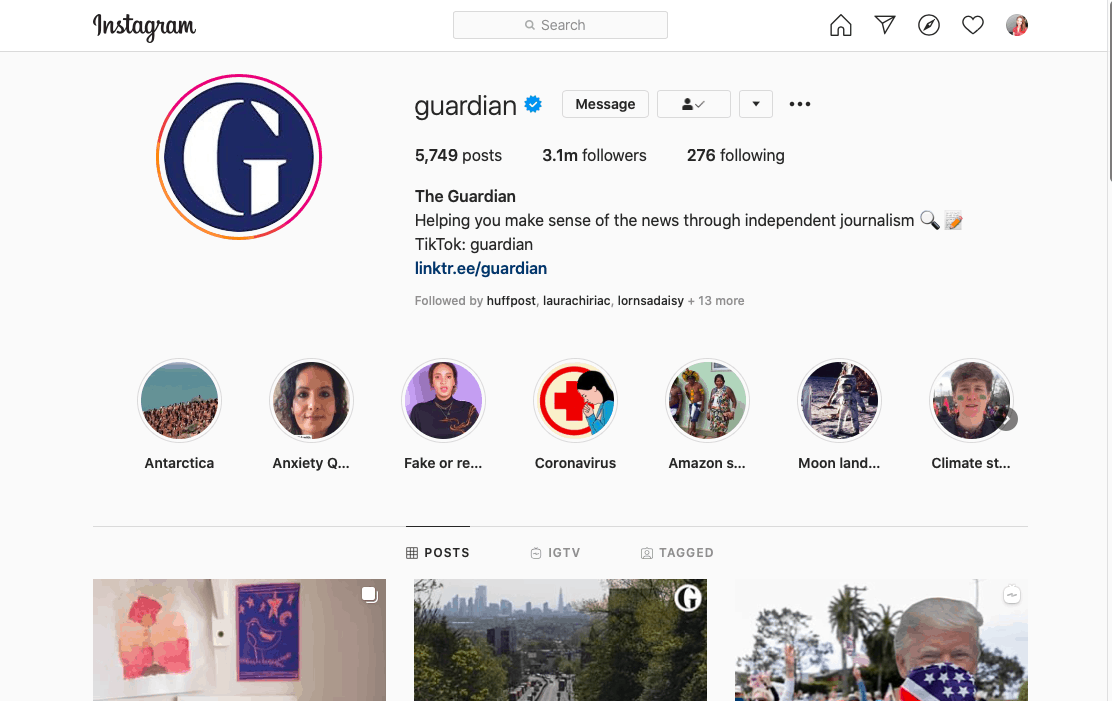Viewport: 1112px width, 701px height.
Task: Show next story highlights arrow
Action: (1006, 419)
